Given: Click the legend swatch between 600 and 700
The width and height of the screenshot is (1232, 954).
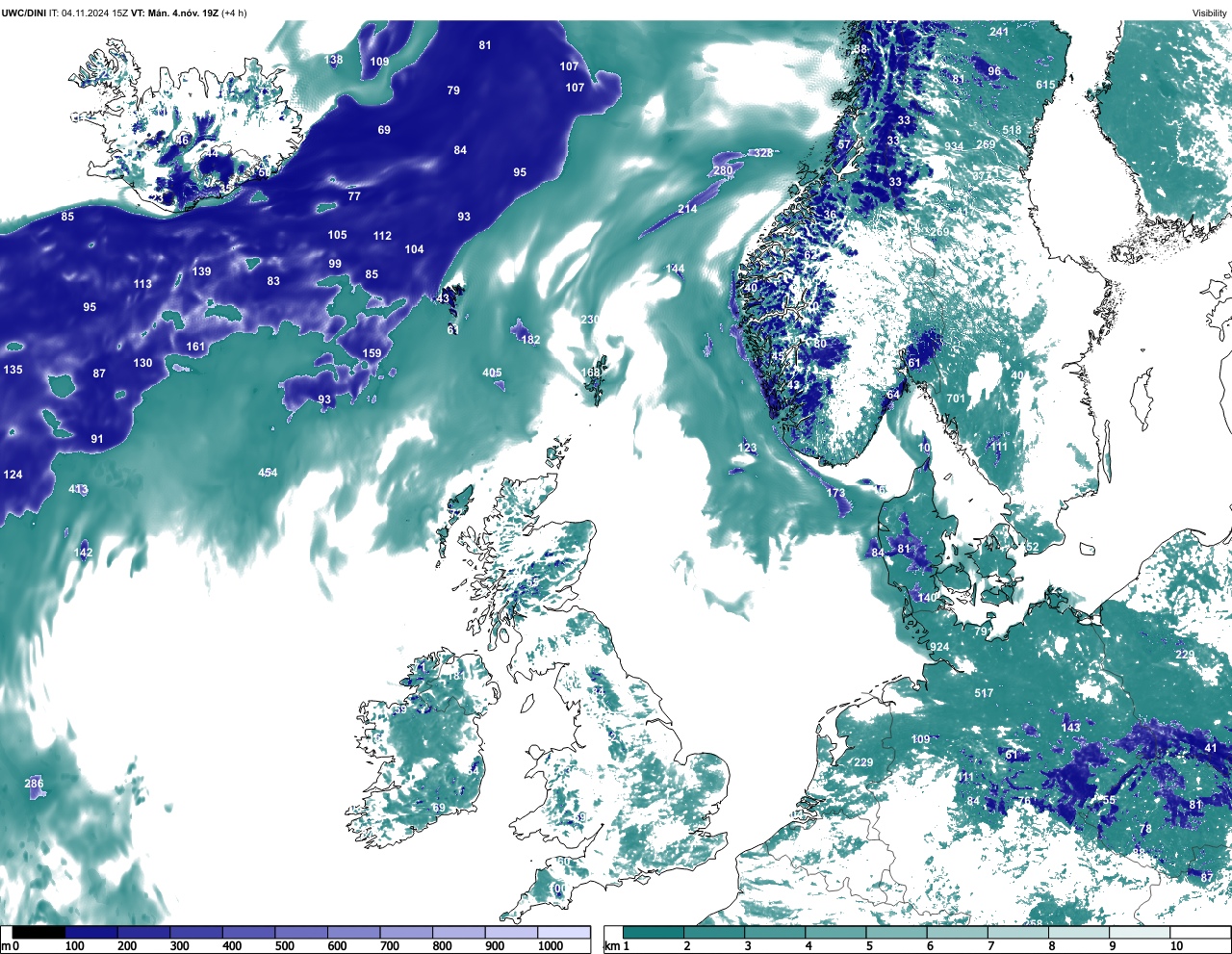Looking at the screenshot, I should coord(353,932).
